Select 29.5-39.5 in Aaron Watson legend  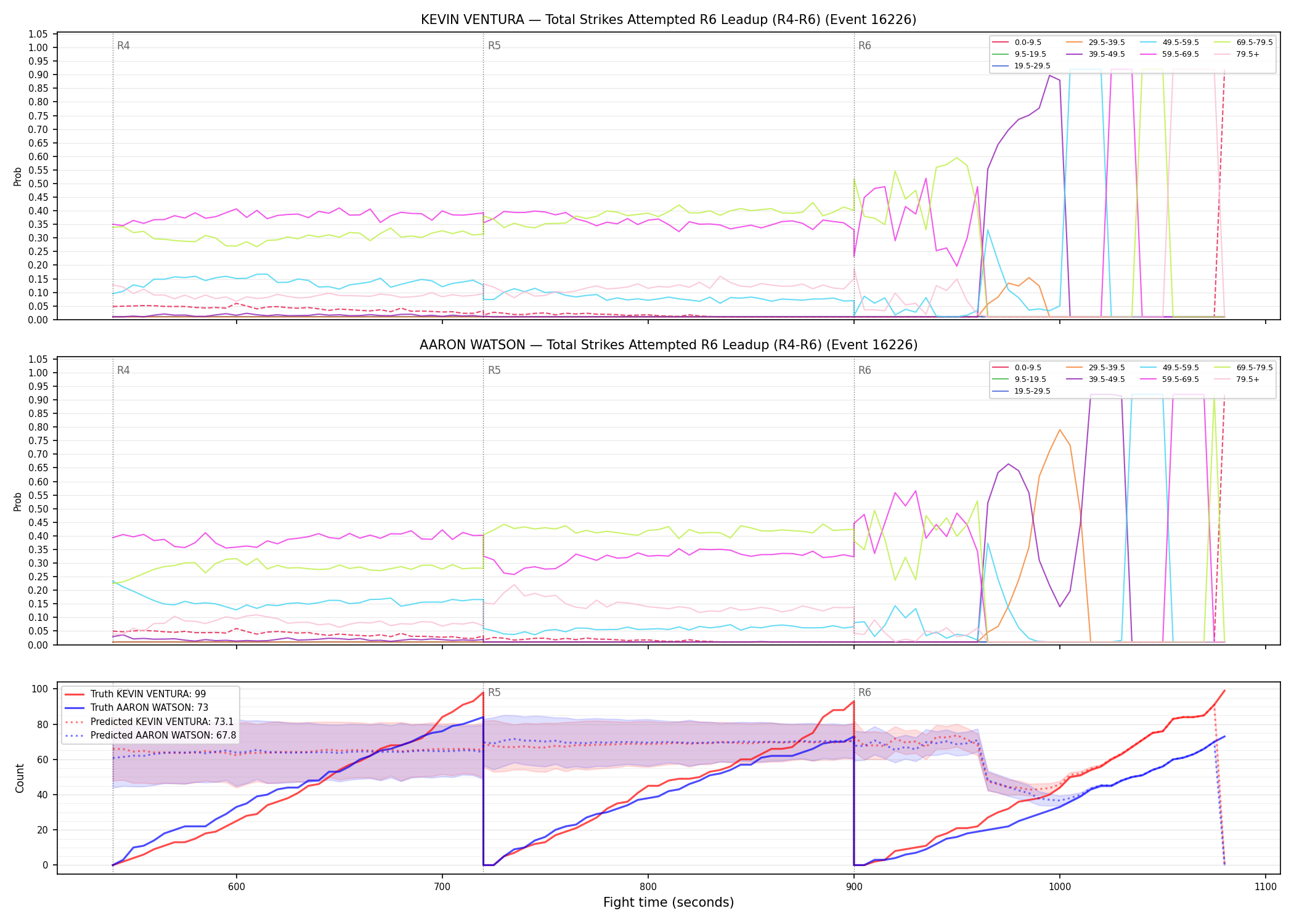[x=1096, y=368]
